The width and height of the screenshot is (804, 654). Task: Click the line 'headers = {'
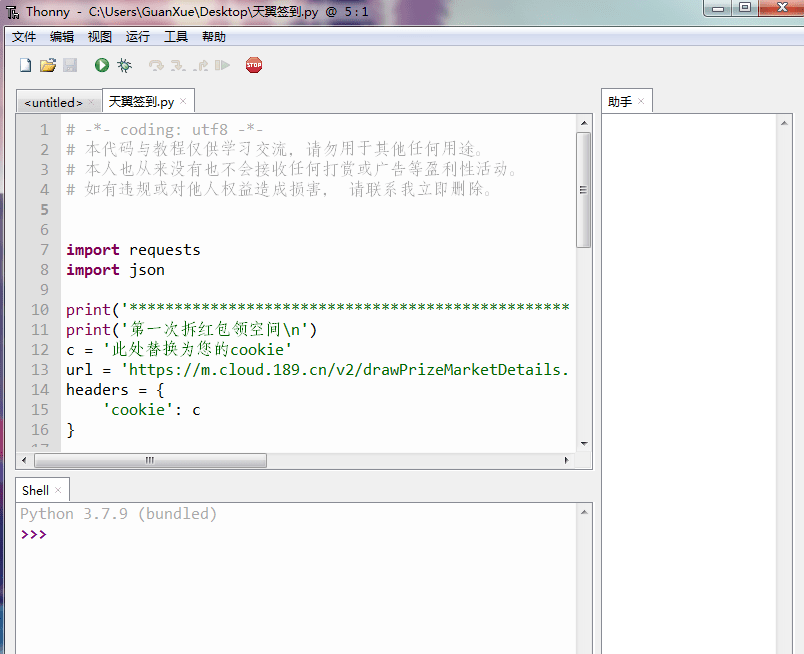[115, 390]
